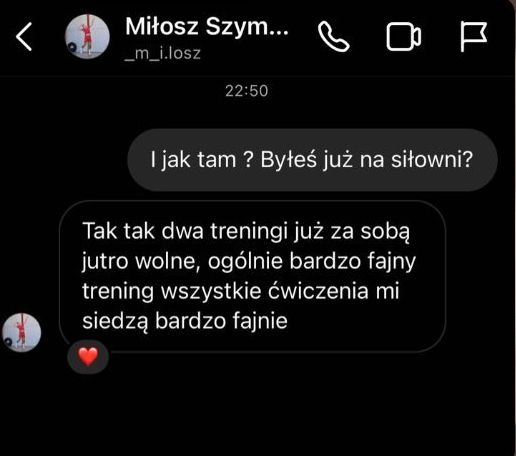Screen dimensions: 516x456
Task: Tap the word "siłowni?" in sent message
Action: pos(432,159)
